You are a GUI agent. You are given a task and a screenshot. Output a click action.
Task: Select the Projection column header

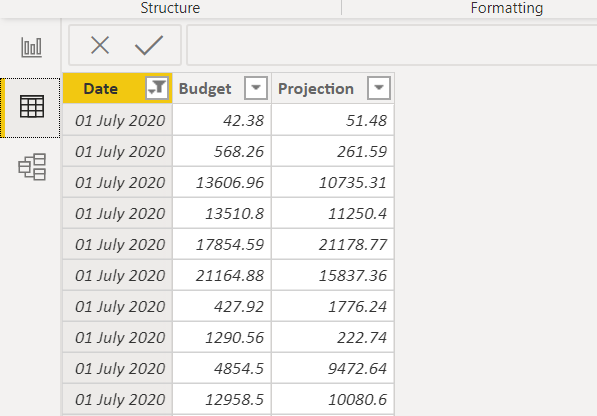coord(333,88)
